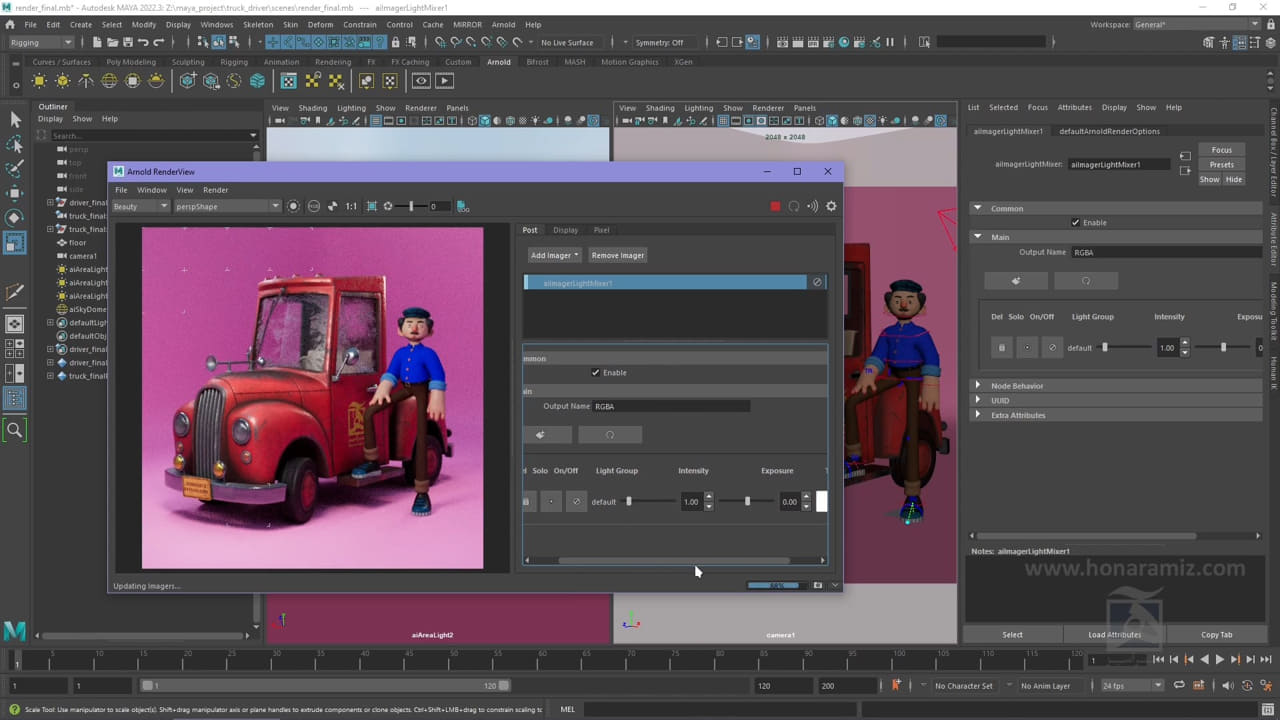Click the Output Name RGBA field in RenderView
Screen dimensions: 1280x720
(671, 406)
